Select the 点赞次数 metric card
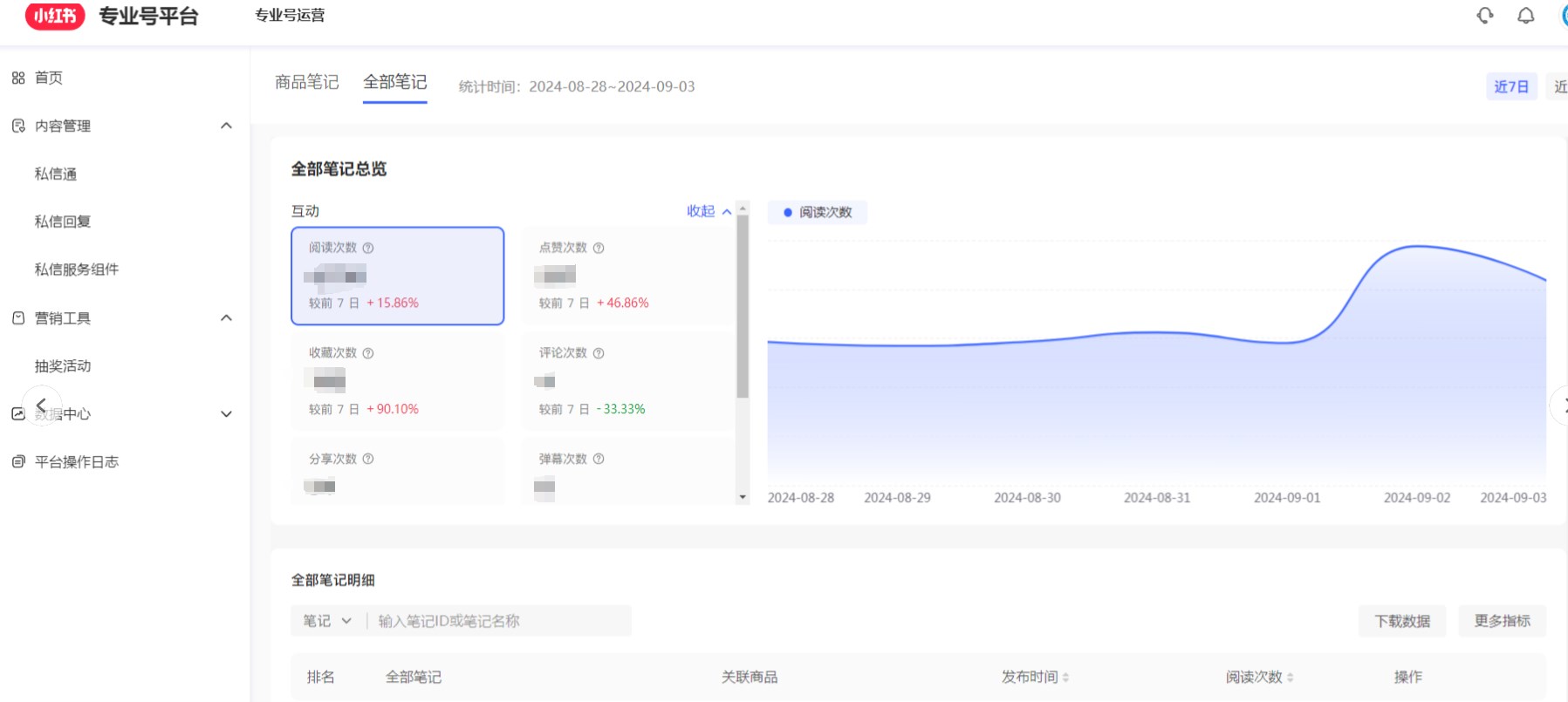The image size is (1568, 702). coord(627,276)
